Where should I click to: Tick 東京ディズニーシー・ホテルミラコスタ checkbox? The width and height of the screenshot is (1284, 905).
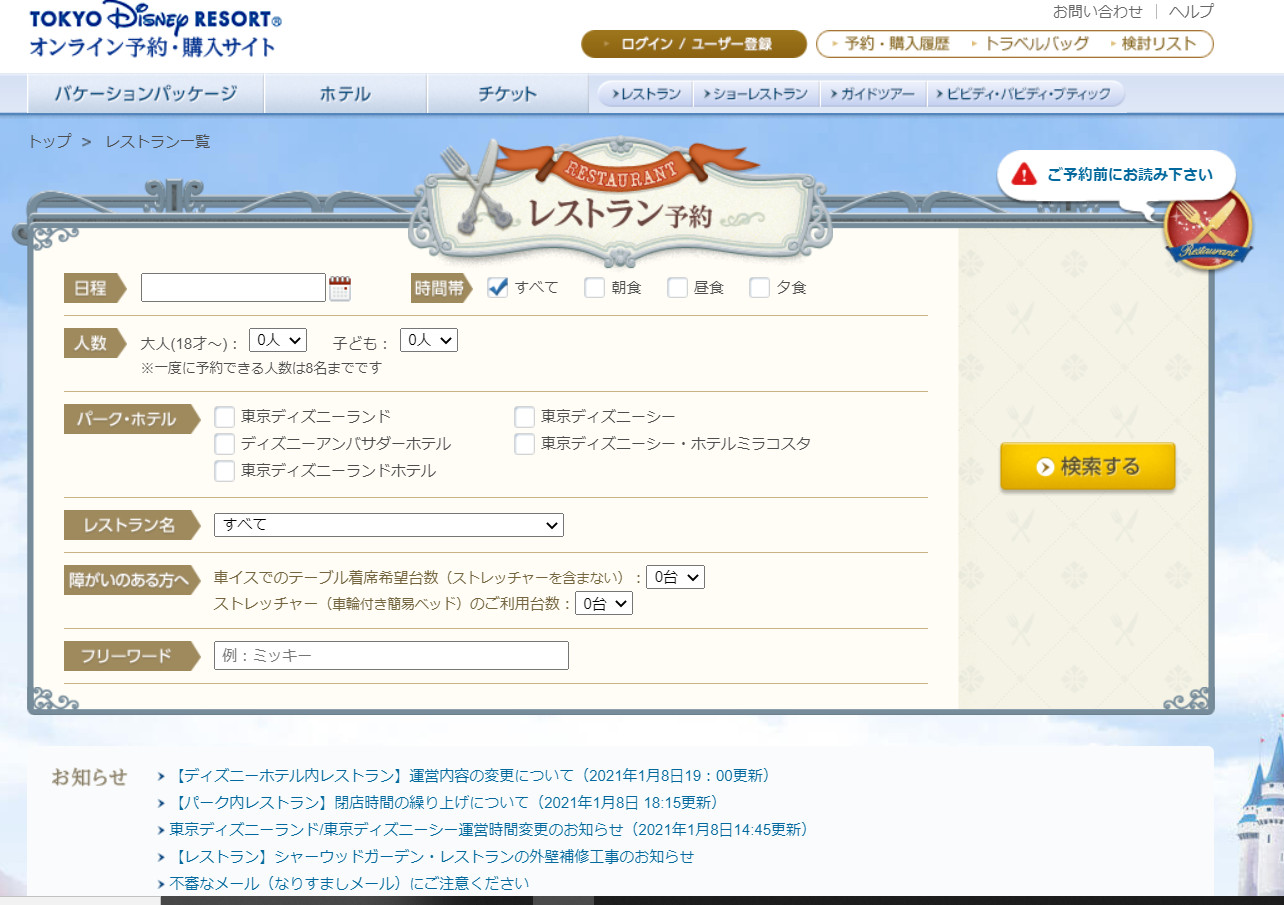pyautogui.click(x=525, y=444)
